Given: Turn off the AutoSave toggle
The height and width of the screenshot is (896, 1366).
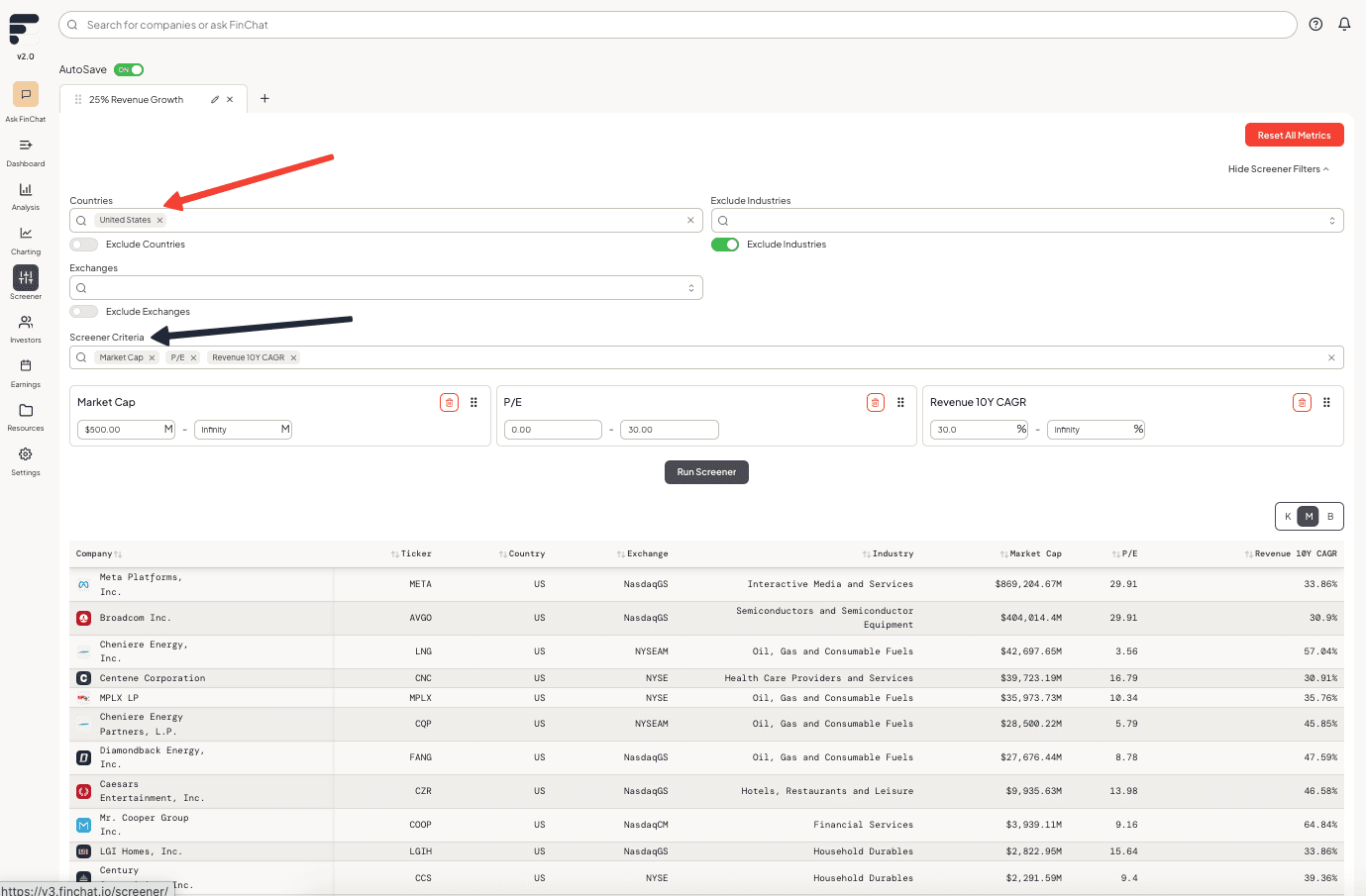Looking at the screenshot, I should [x=129, y=69].
